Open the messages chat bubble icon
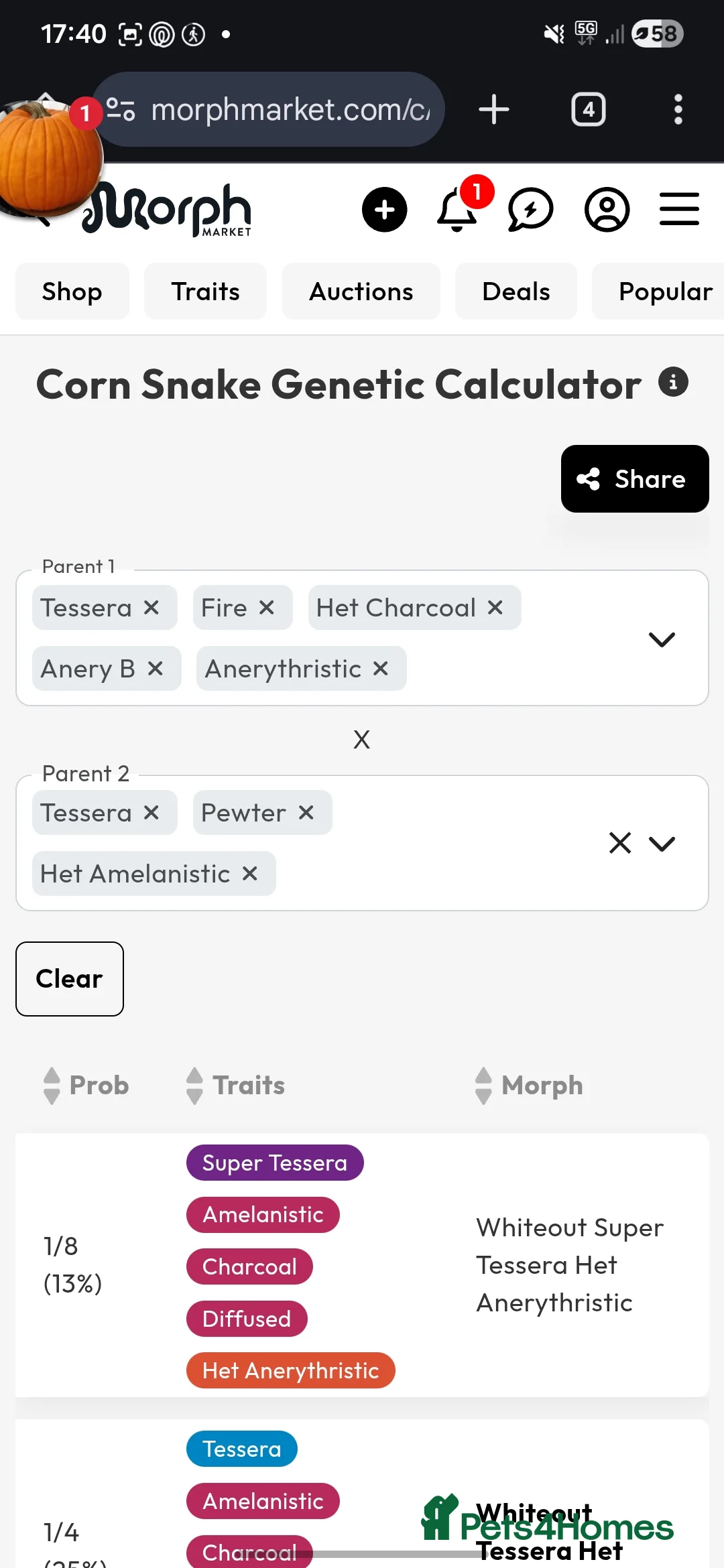Screen dimensions: 724x1568 (x=530, y=210)
